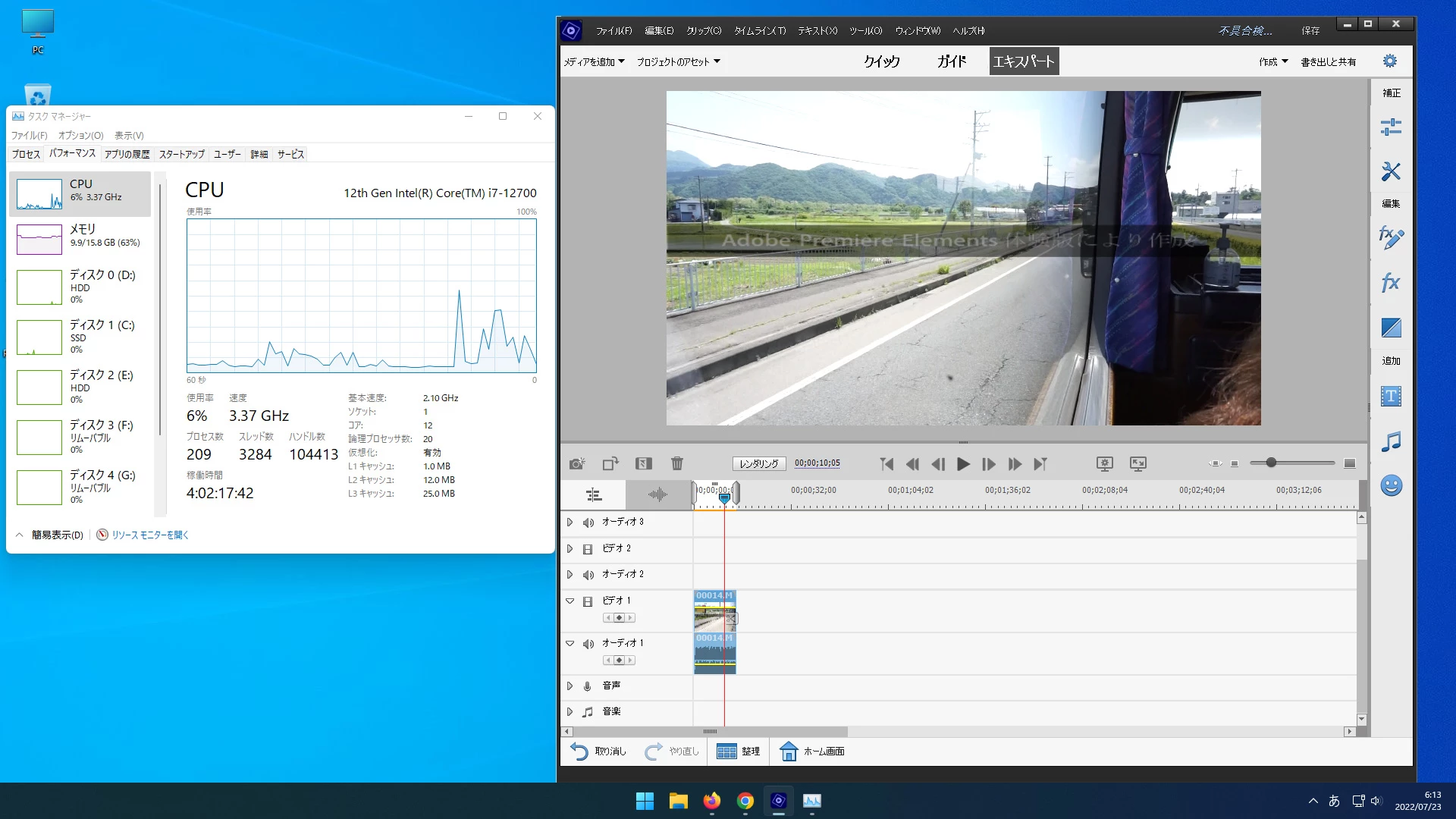Expand the オーディオ 2 track
1456x819 pixels.
[x=570, y=575]
